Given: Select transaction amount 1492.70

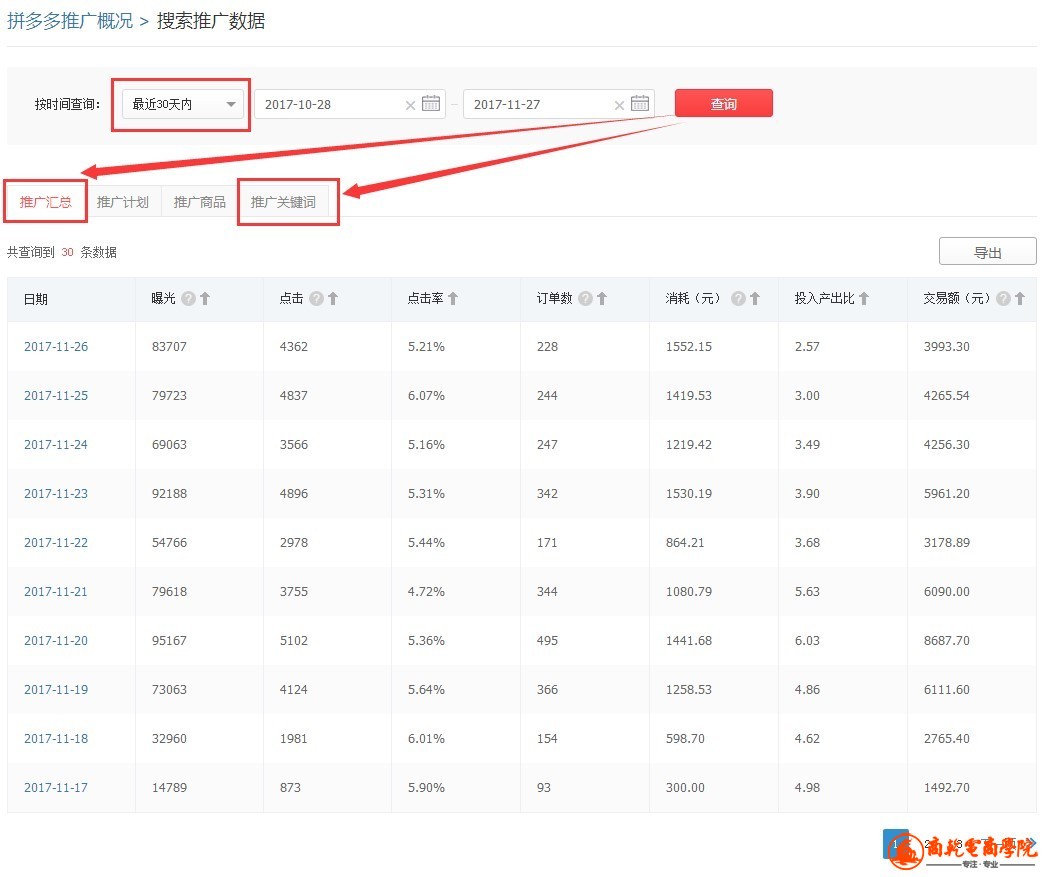Looking at the screenshot, I should tap(947, 788).
